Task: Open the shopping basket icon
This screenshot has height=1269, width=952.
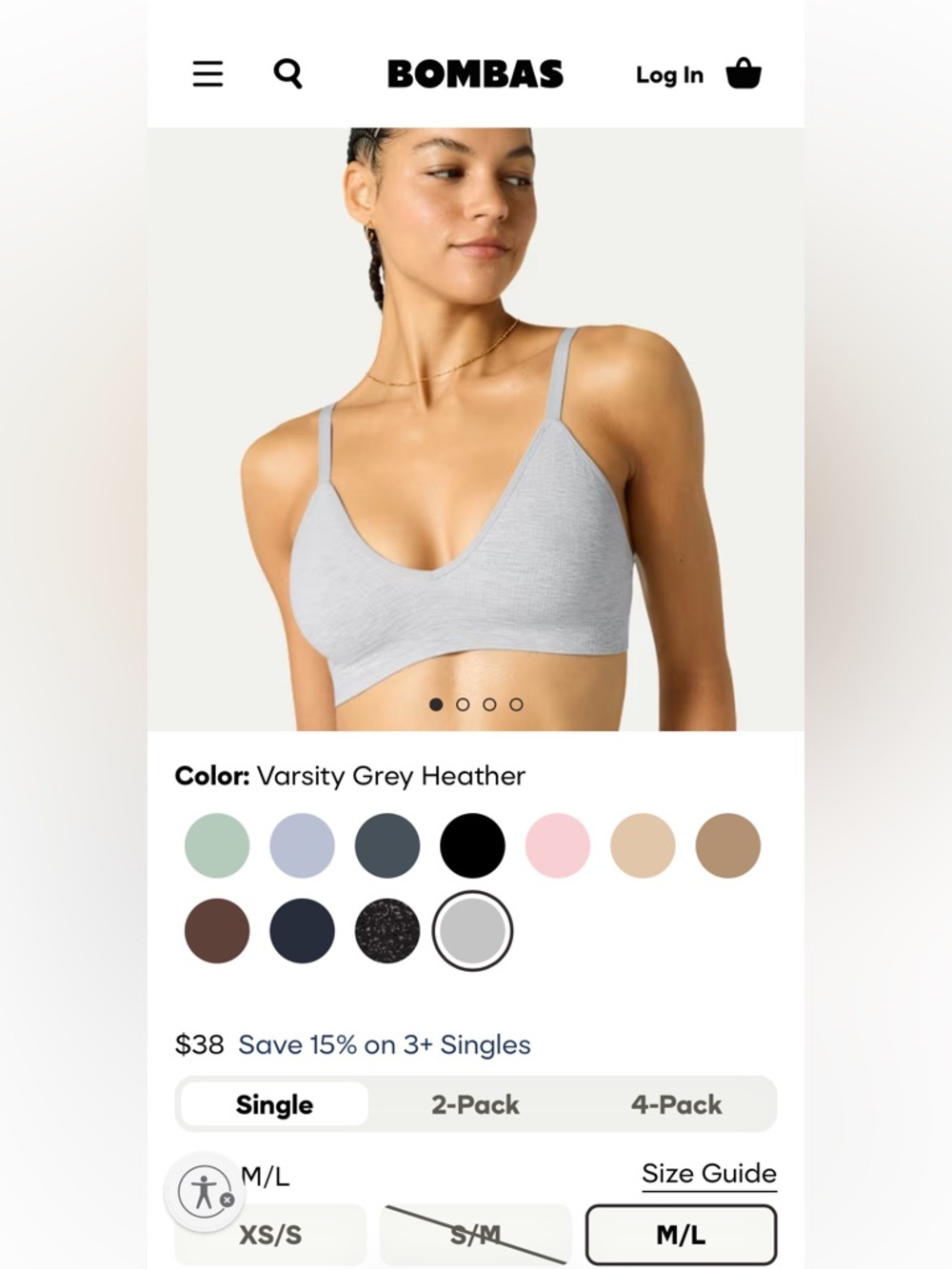Action: [744, 73]
